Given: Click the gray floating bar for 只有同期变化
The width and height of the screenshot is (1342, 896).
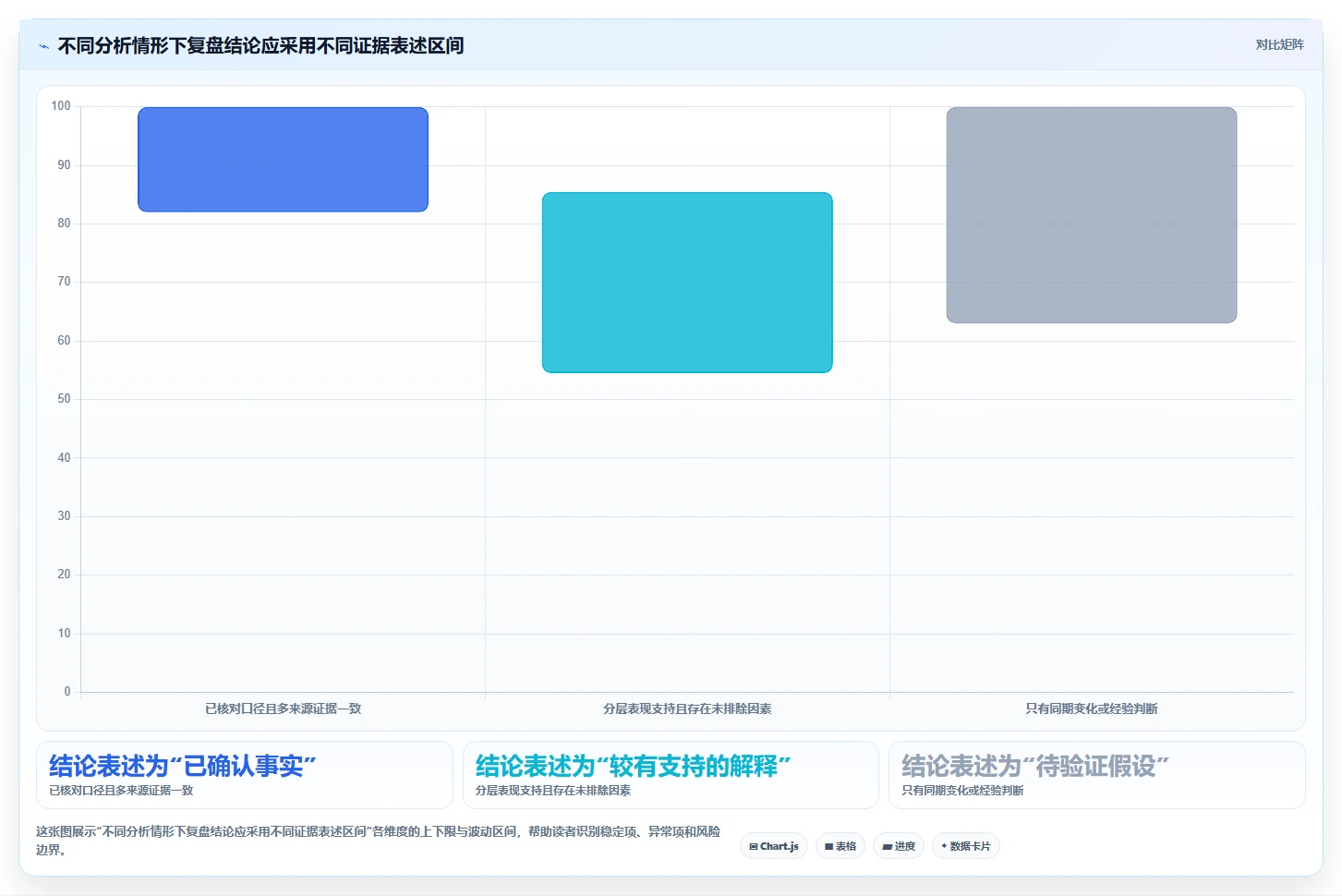Looking at the screenshot, I should click(1092, 215).
